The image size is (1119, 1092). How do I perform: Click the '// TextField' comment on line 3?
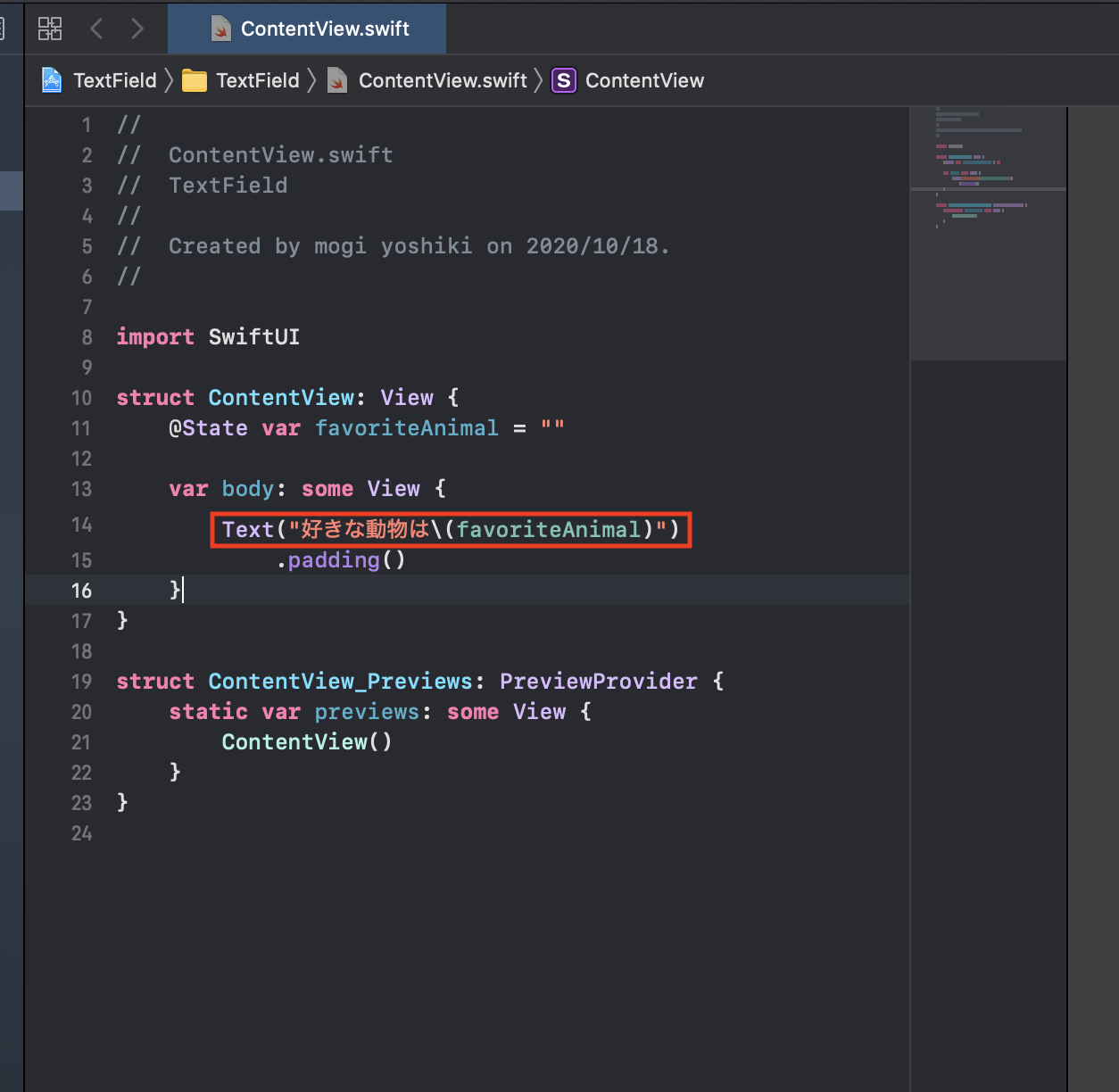[x=203, y=186]
